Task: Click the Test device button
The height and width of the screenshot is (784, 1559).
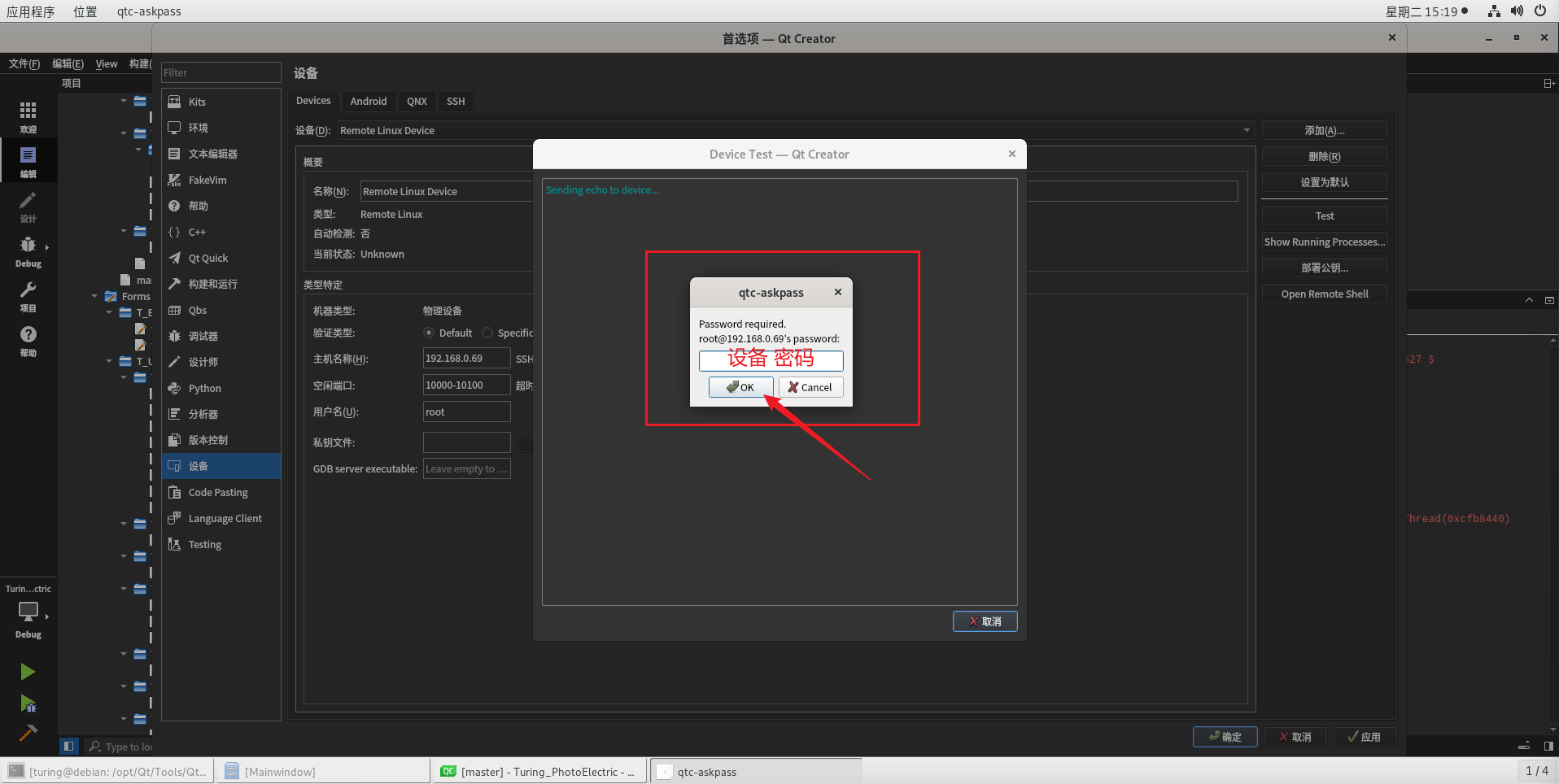Action: 1325,216
